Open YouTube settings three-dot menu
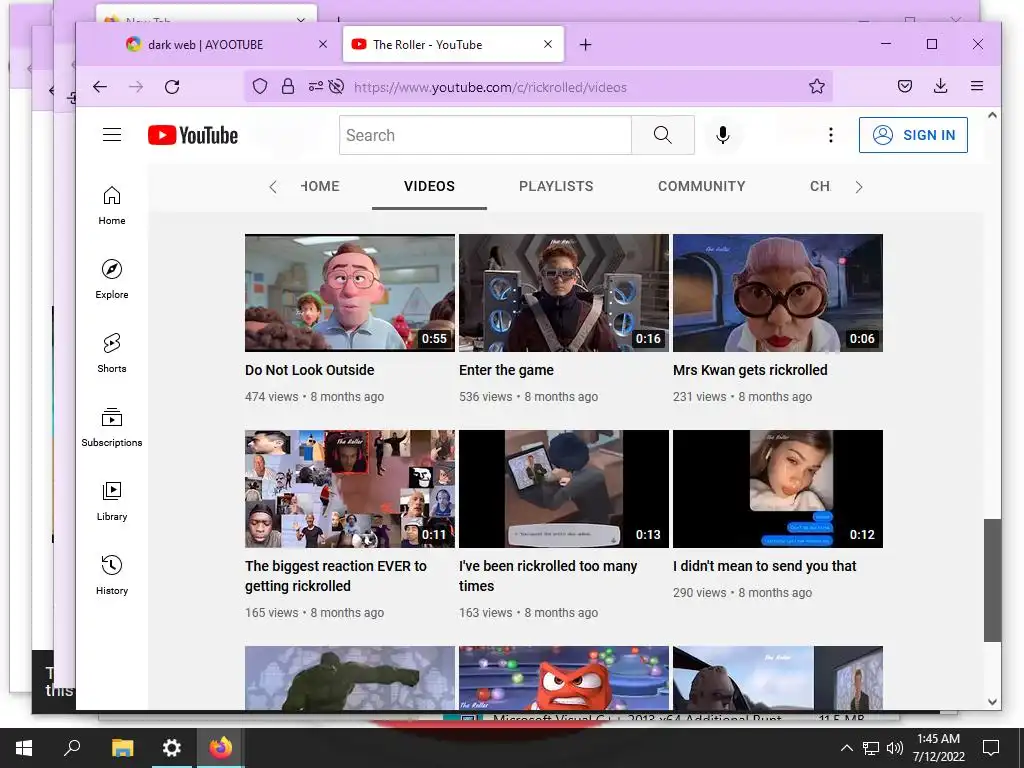 coord(831,135)
